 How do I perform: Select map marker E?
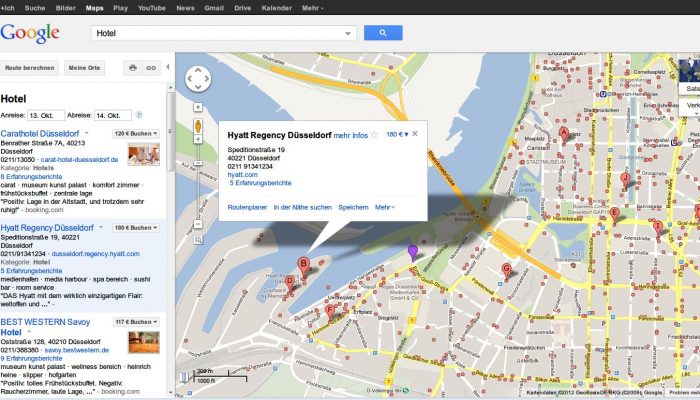click(x=614, y=214)
